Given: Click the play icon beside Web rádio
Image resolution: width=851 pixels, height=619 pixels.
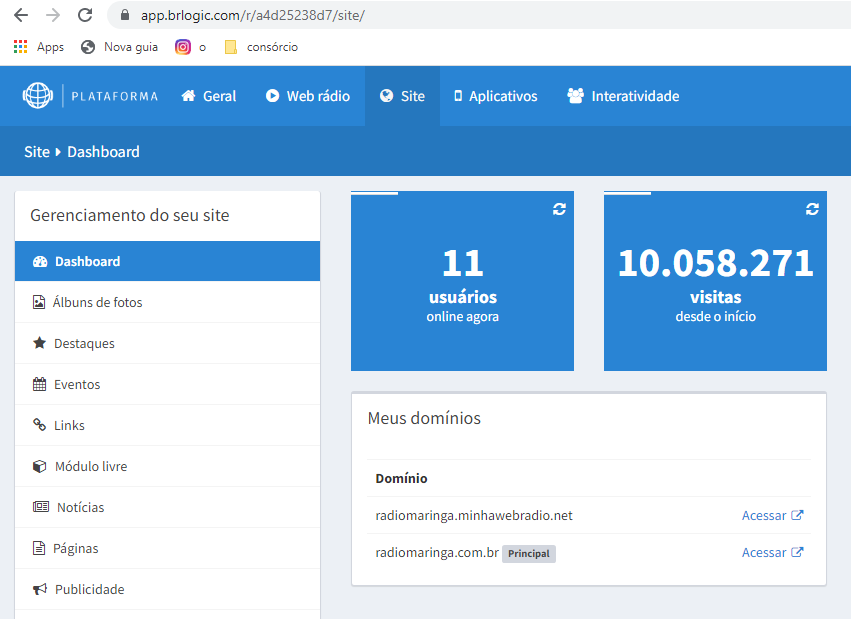Looking at the screenshot, I should click(x=272, y=96).
